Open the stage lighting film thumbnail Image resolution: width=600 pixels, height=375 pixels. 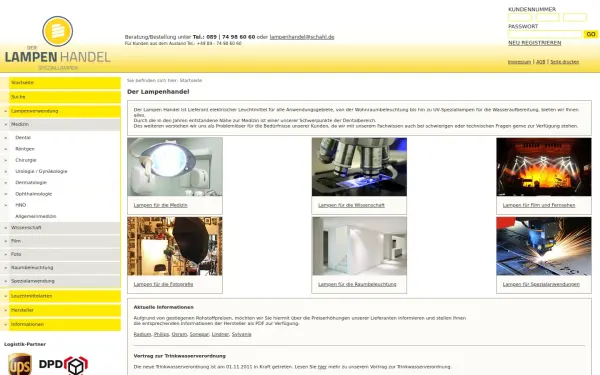544,167
